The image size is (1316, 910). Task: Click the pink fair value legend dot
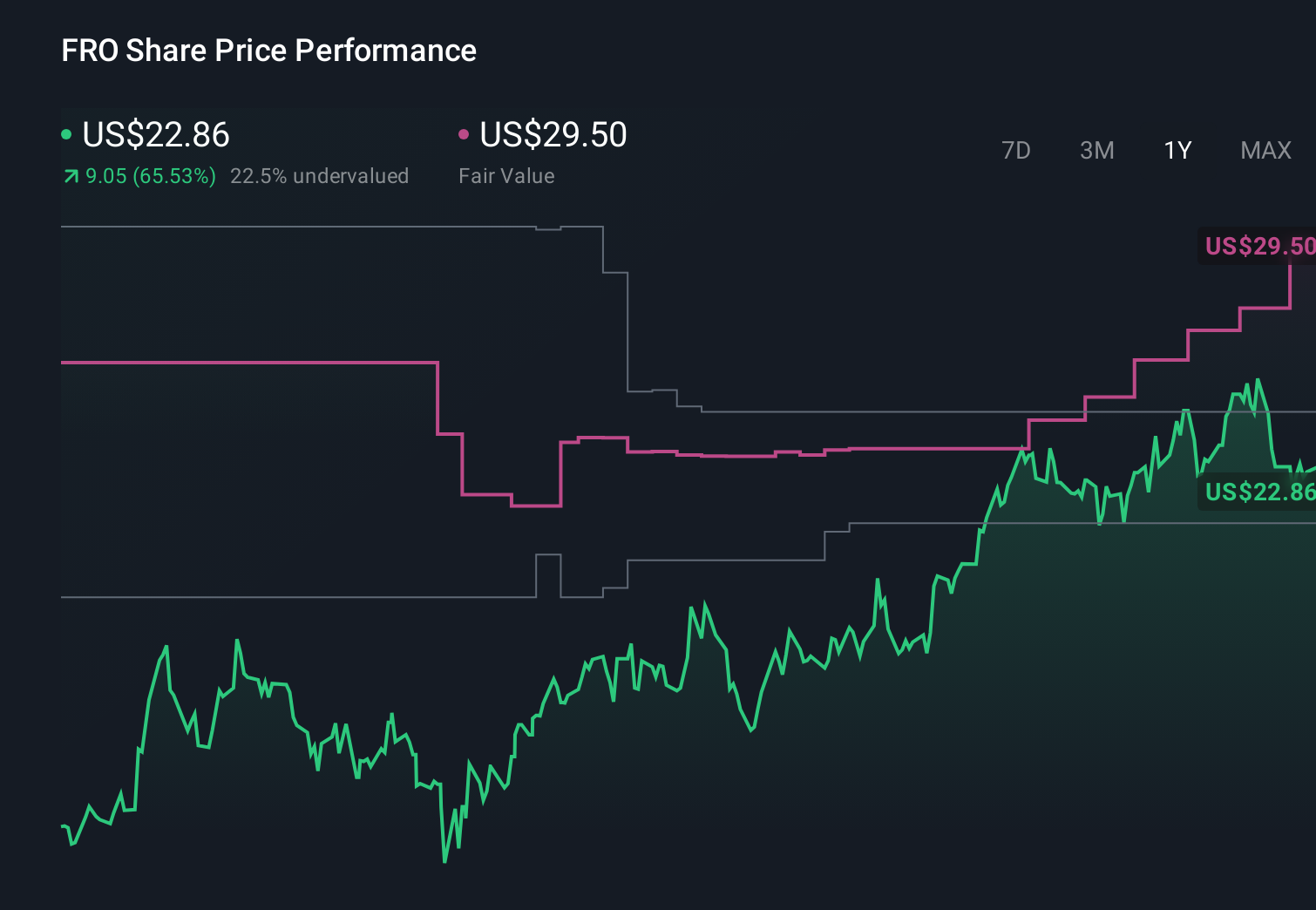(465, 134)
